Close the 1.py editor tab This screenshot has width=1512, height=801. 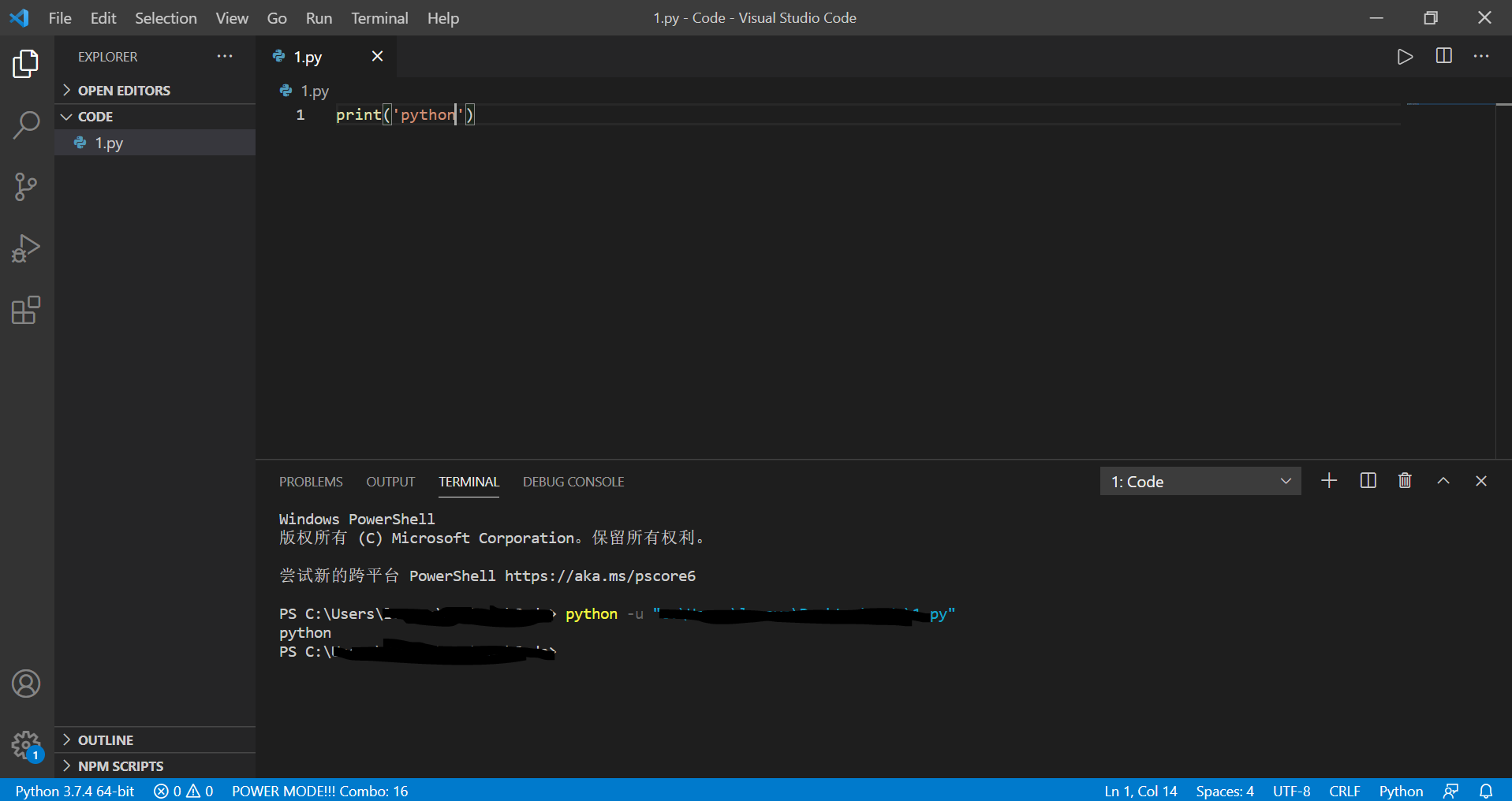[x=378, y=56]
